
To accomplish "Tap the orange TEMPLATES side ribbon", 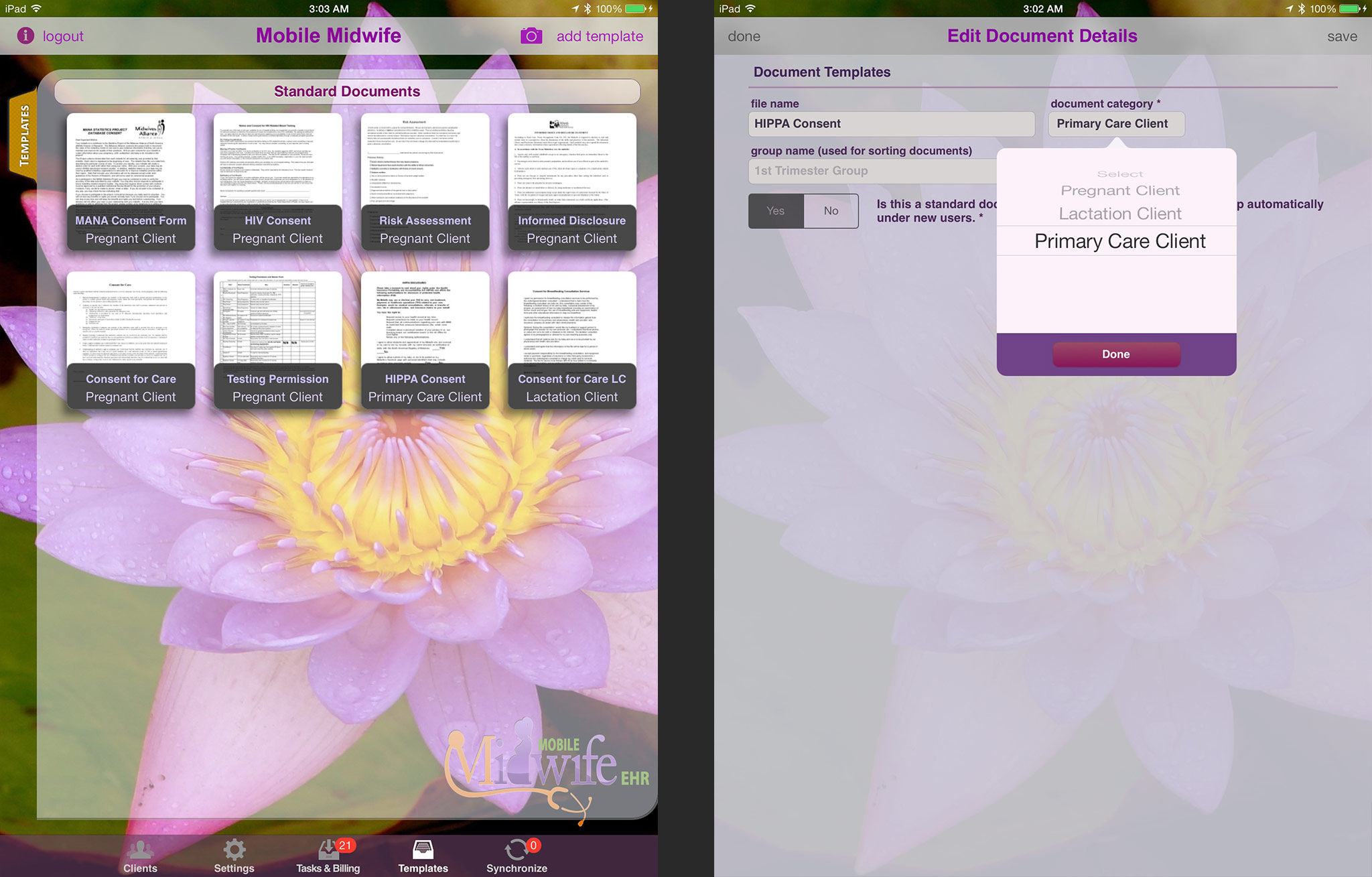I will 23,134.
